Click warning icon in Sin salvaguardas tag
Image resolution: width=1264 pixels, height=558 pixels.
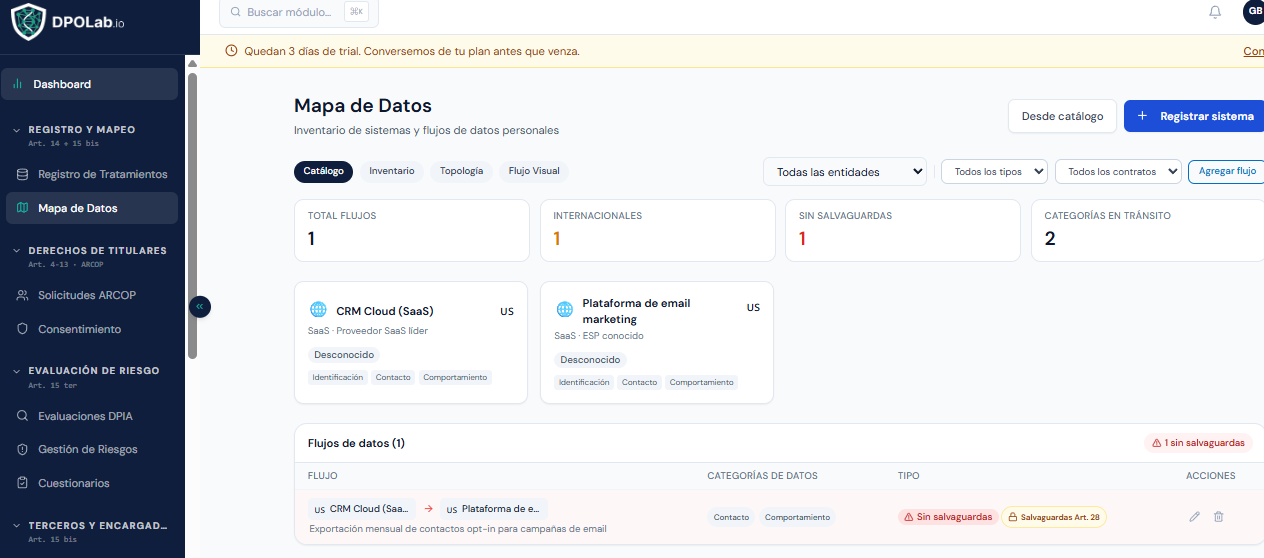coord(908,517)
